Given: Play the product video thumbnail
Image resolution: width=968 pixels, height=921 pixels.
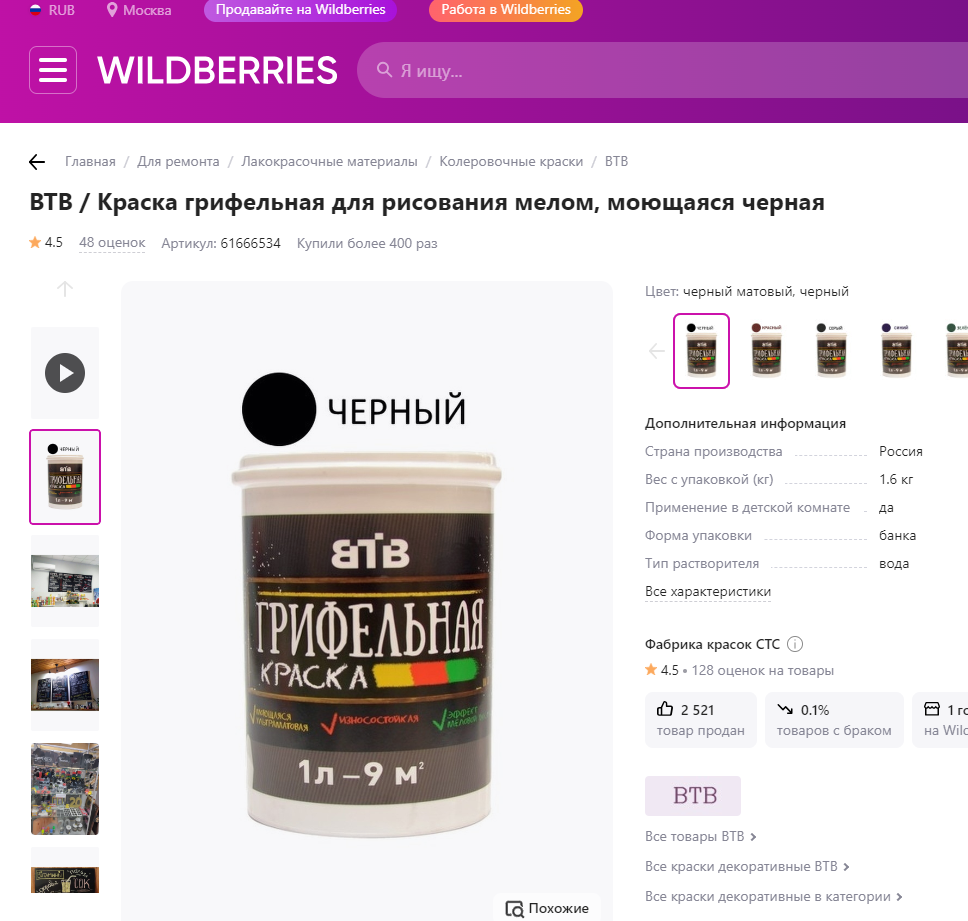Looking at the screenshot, I should coord(65,373).
